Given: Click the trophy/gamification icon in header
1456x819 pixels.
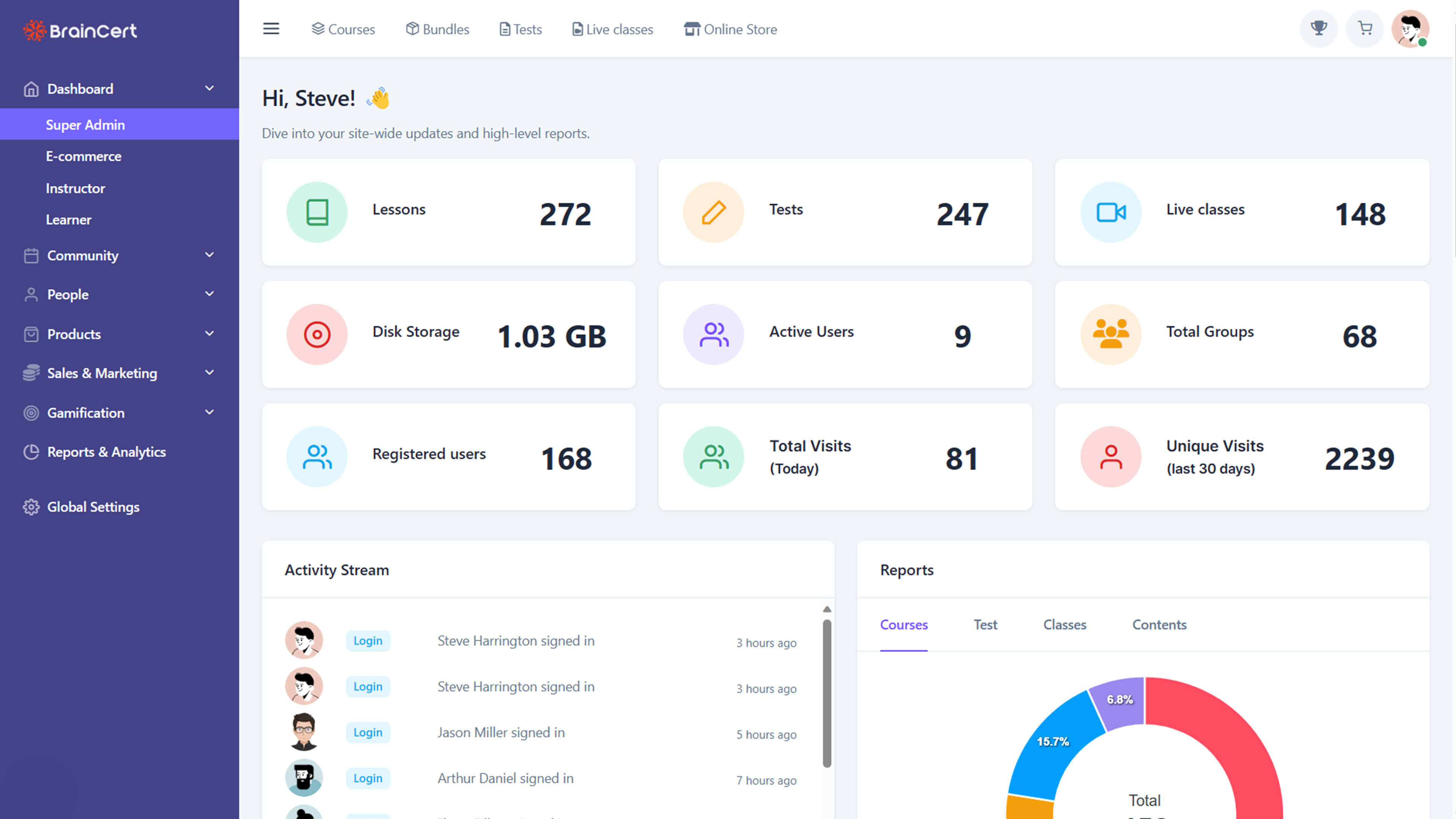Looking at the screenshot, I should [1319, 29].
